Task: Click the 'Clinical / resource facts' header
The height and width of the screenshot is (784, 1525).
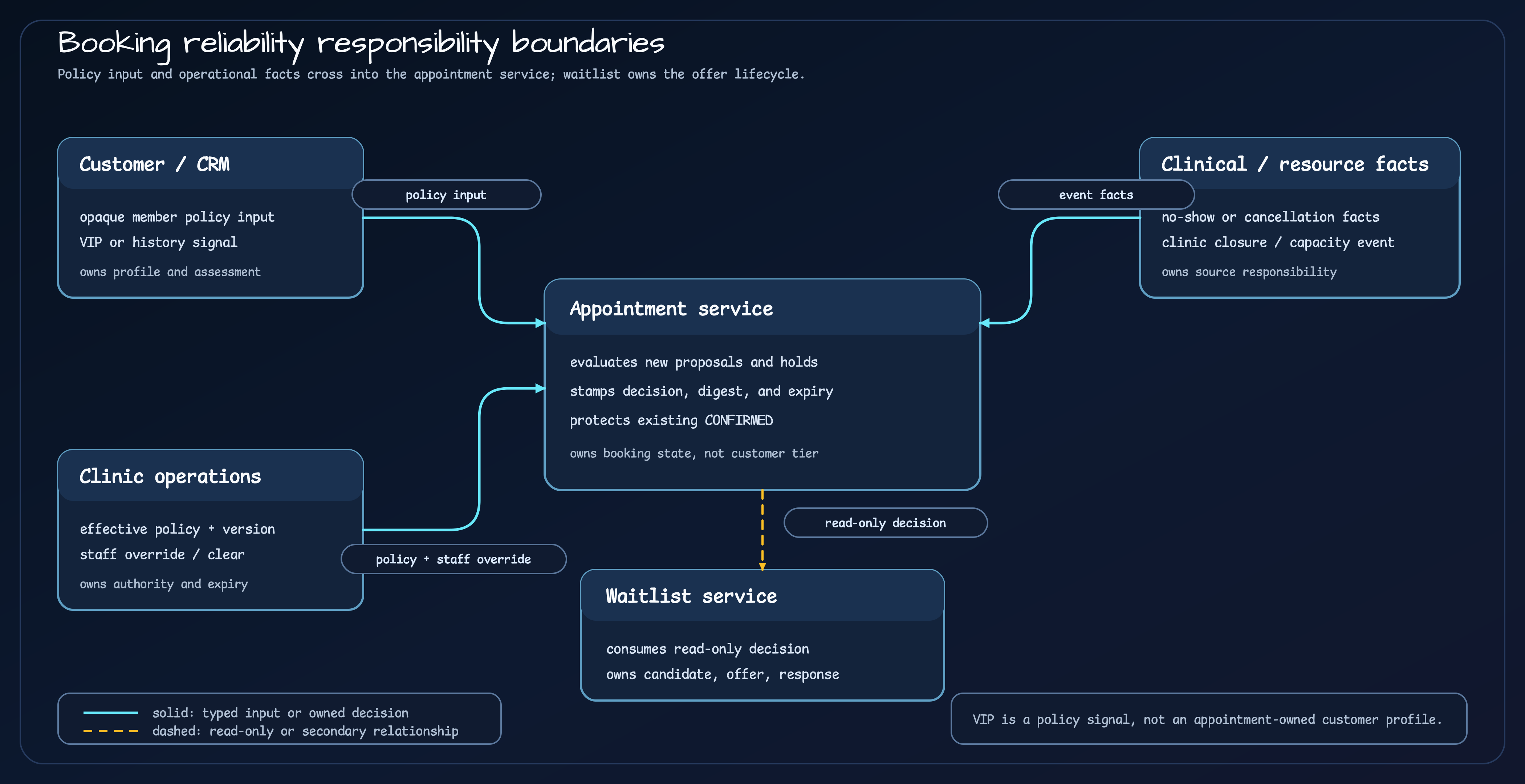Action: (x=1300, y=164)
